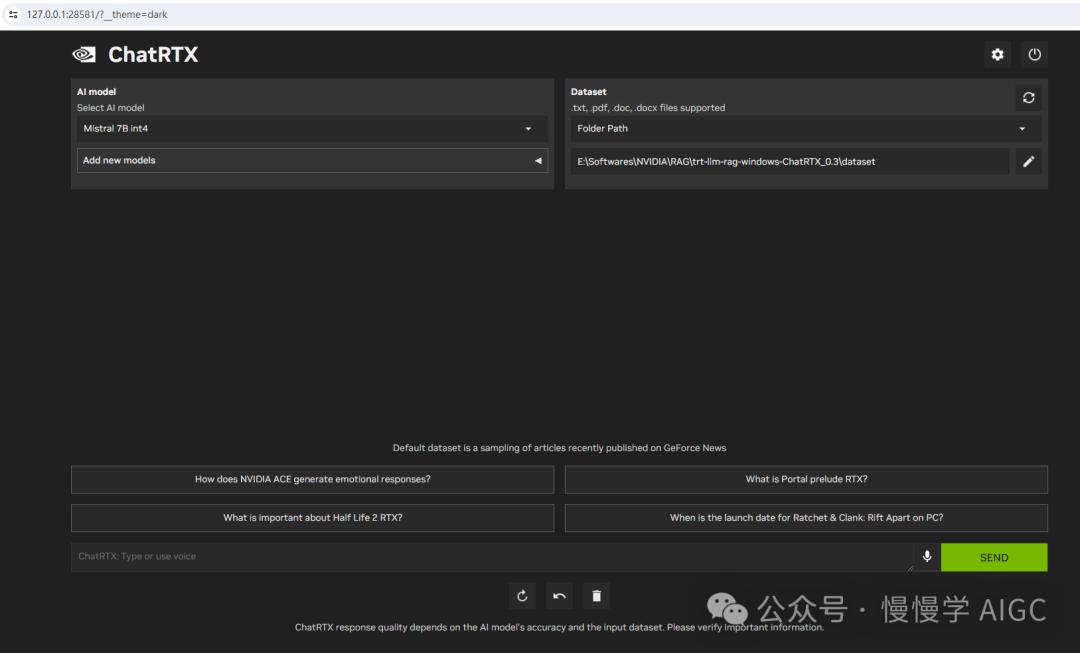This screenshot has width=1080, height=653.
Task: Open the settings gear icon
Action: pos(997,55)
